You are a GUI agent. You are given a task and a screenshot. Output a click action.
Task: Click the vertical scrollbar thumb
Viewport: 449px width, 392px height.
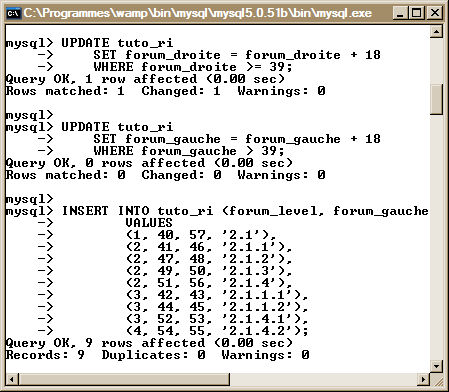(436, 99)
